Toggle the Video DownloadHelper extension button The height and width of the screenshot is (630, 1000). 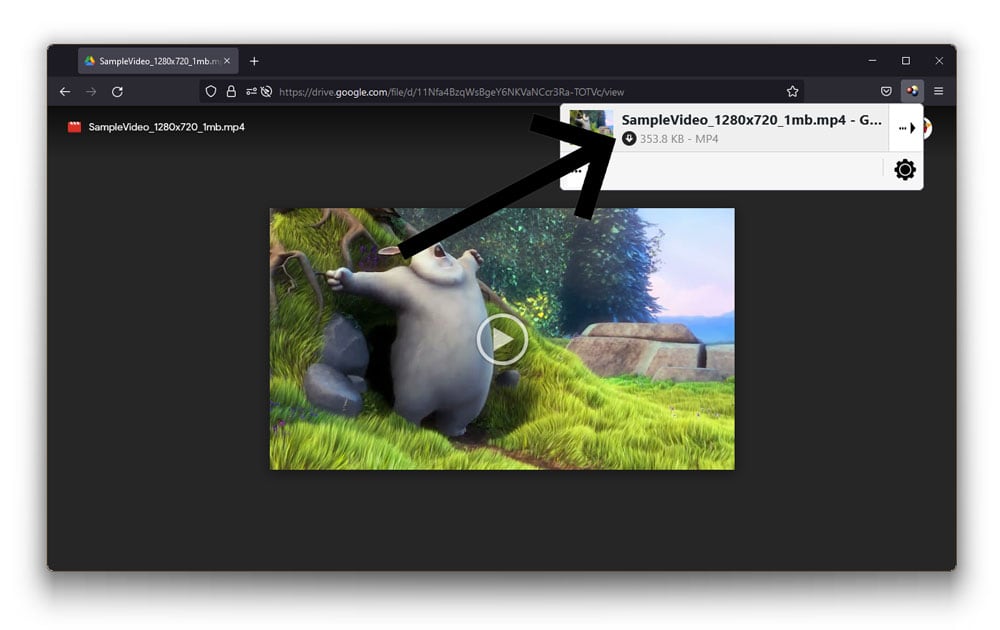coord(912,91)
